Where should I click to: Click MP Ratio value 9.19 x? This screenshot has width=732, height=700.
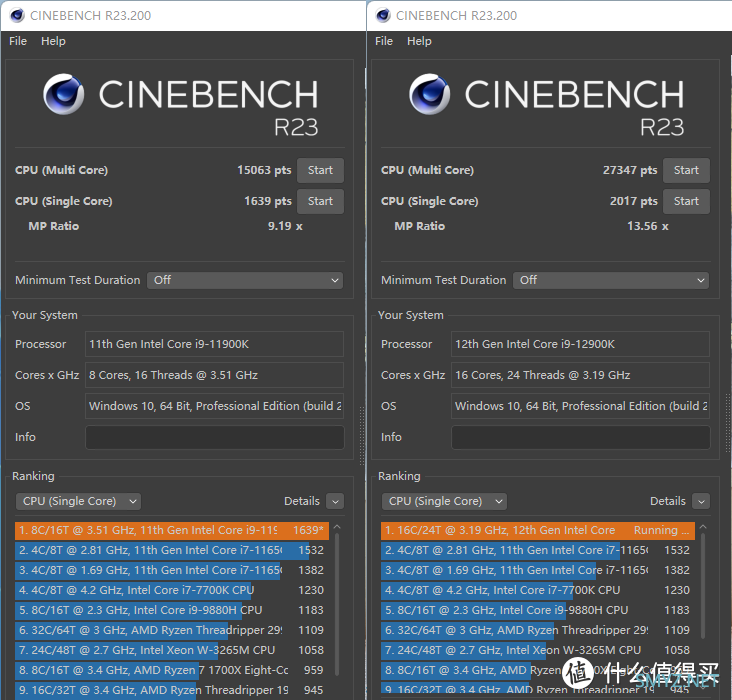pos(285,226)
